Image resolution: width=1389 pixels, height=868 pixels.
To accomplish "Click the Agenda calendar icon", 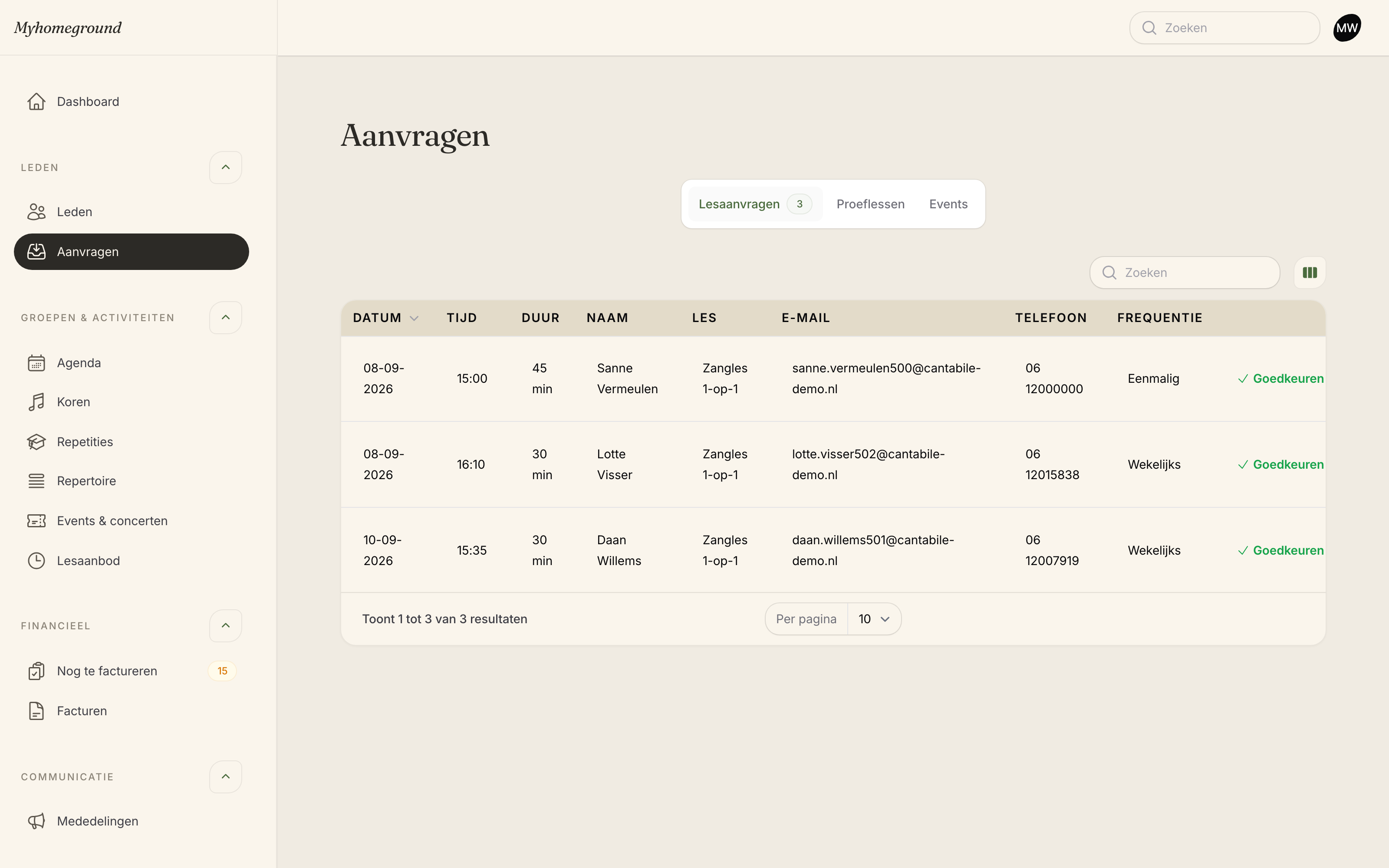I will pyautogui.click(x=36, y=363).
